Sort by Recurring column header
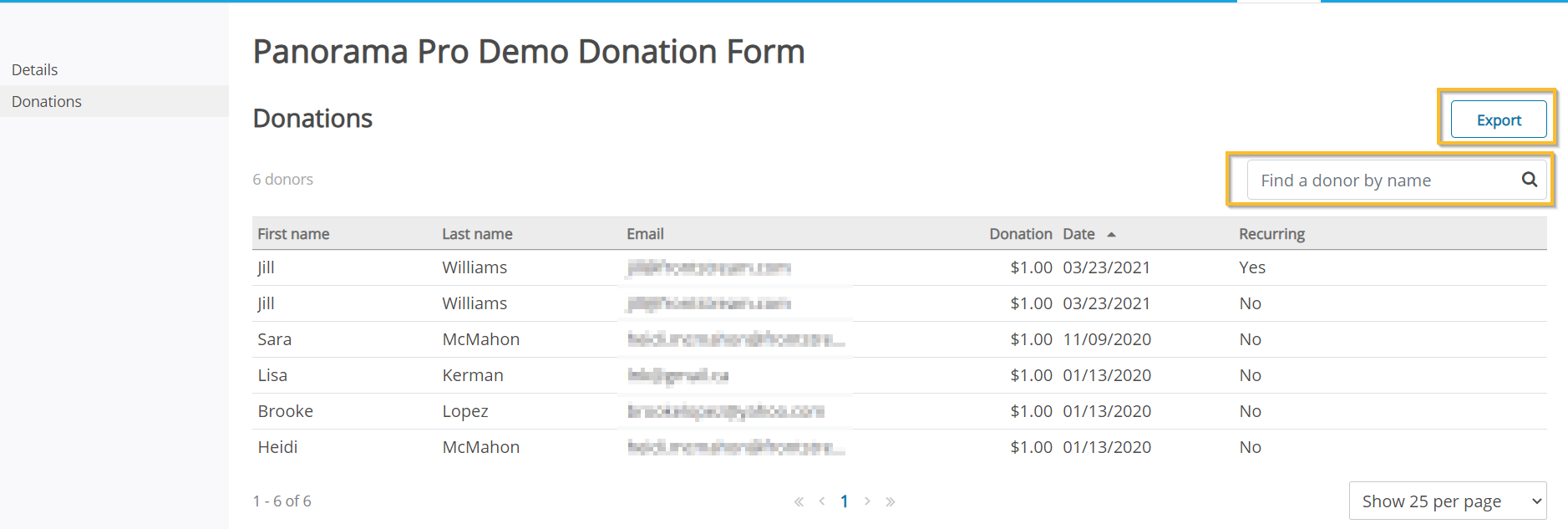Viewport: 1568px width, 529px height. pos(1271,234)
